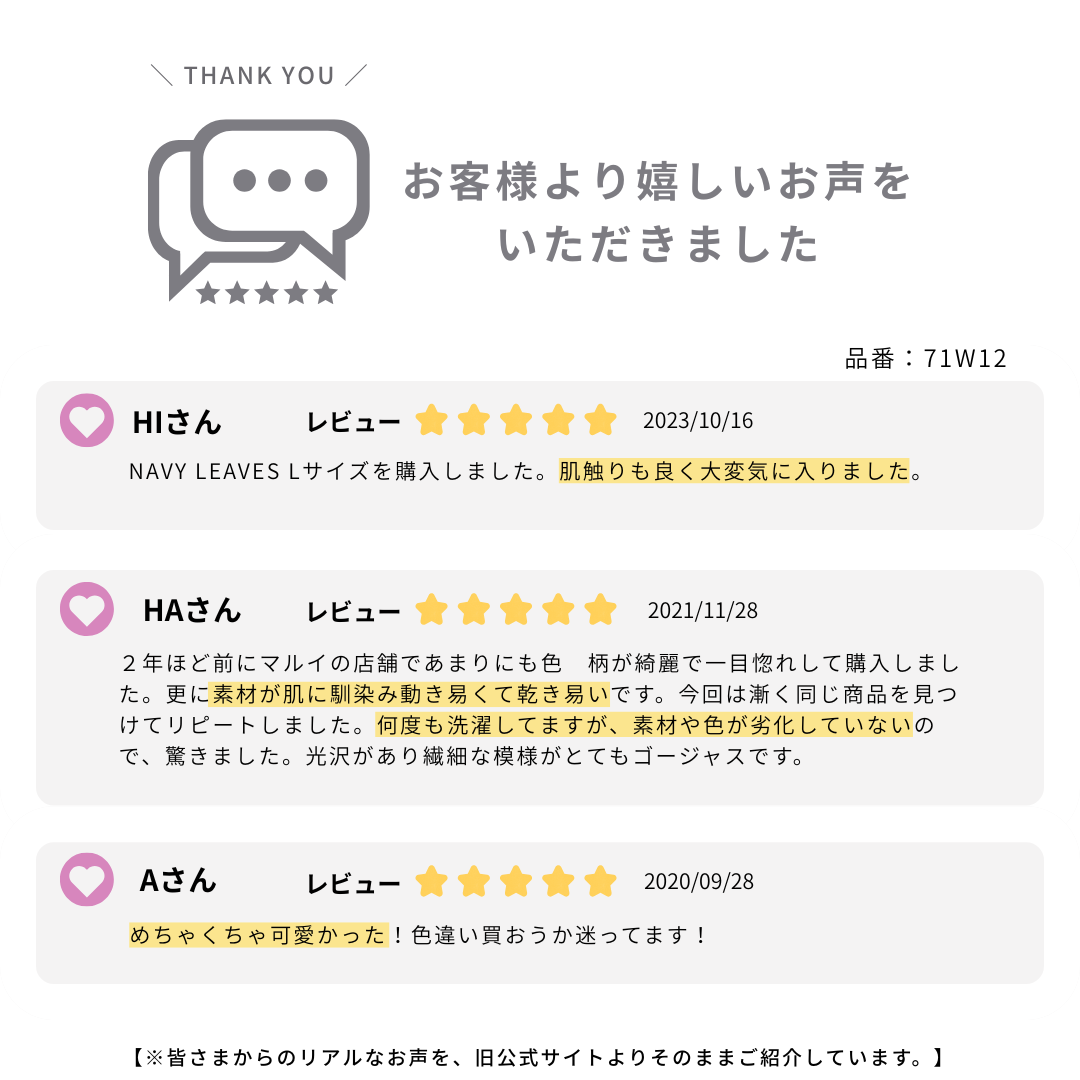Viewport: 1080px width, 1080px height.
Task: Click the pink heart beside Aさん
Action: 87,880
